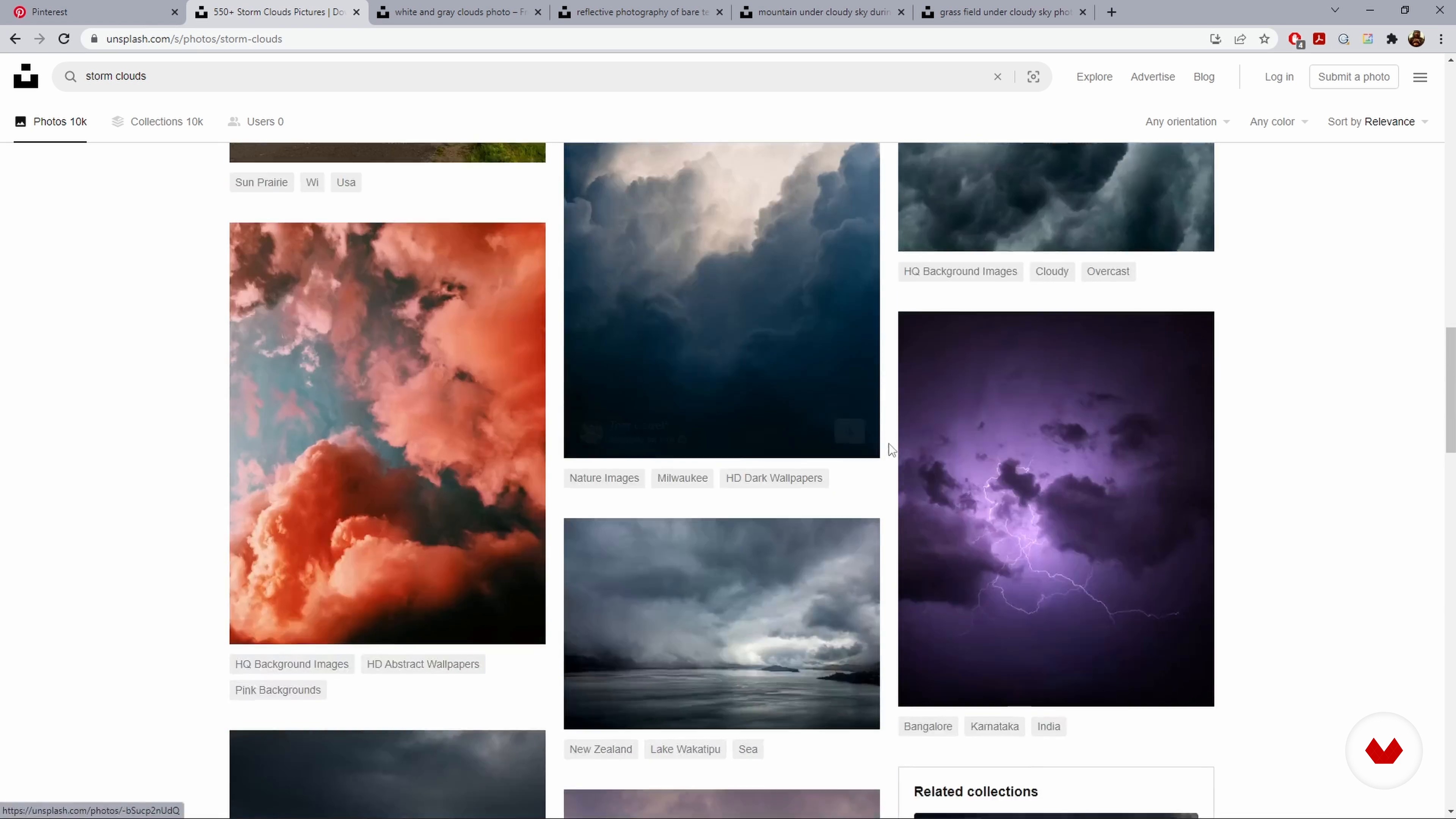Image resolution: width=1456 pixels, height=819 pixels.
Task: Open the purple lightning storm photo
Action: 1055,509
